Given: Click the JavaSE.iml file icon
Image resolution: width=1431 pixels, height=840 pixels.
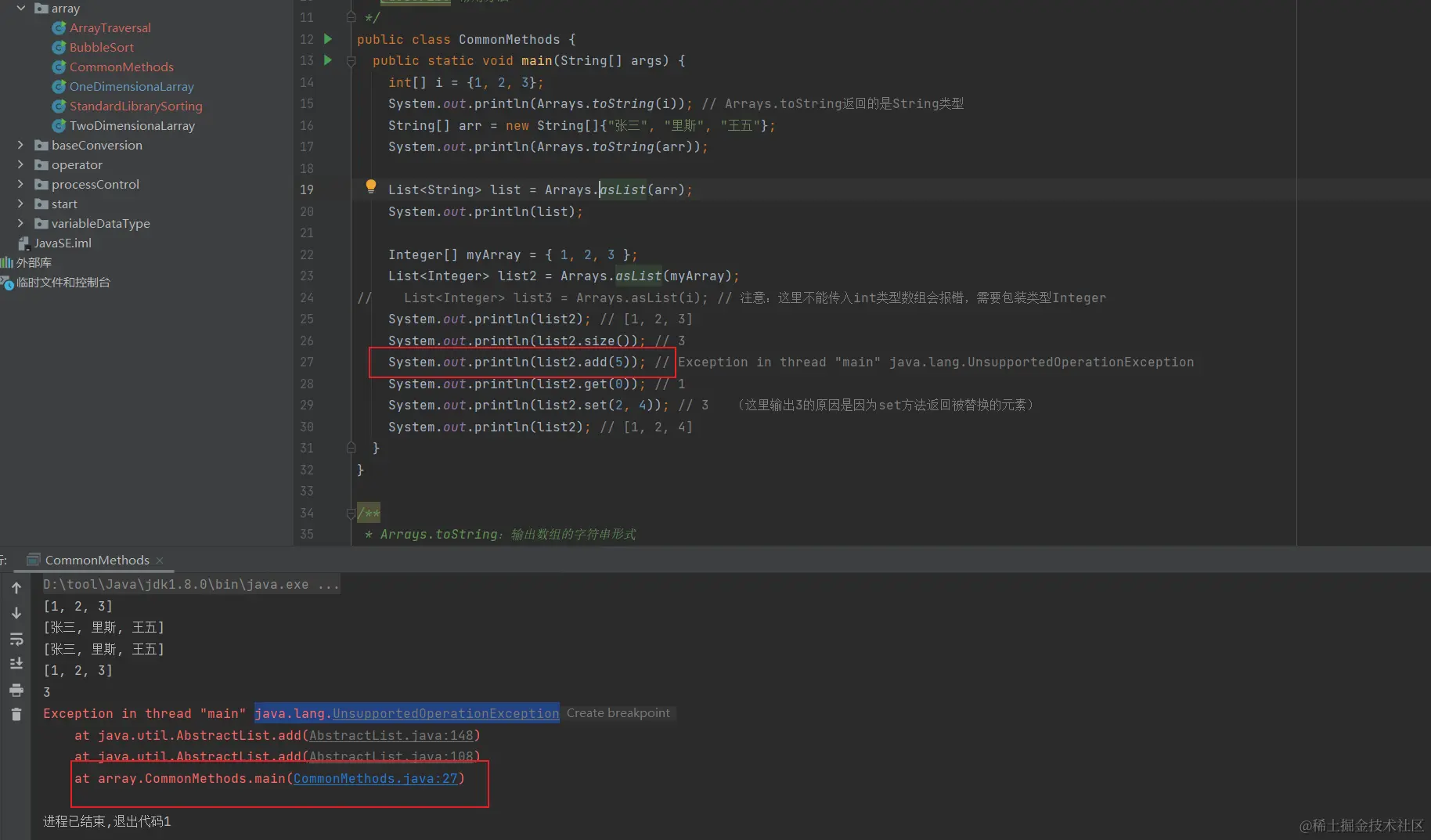Looking at the screenshot, I should [23, 243].
